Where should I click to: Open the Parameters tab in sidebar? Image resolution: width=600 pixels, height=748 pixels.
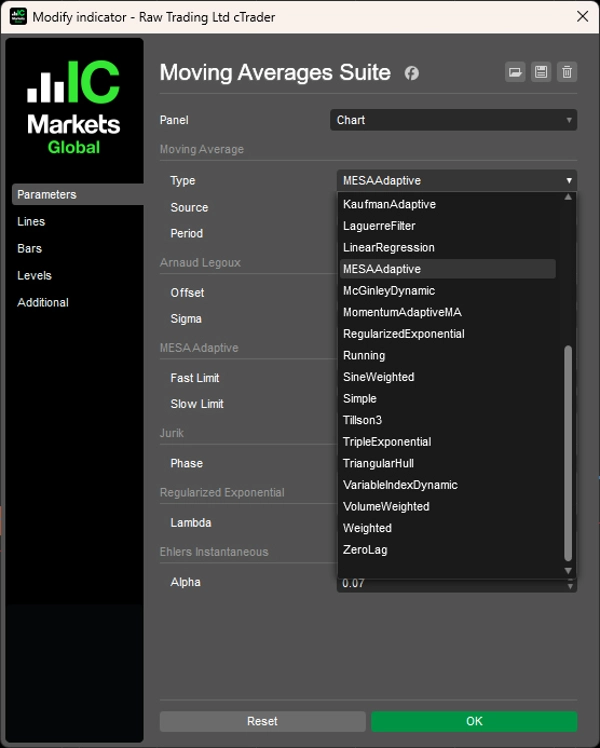(x=78, y=194)
